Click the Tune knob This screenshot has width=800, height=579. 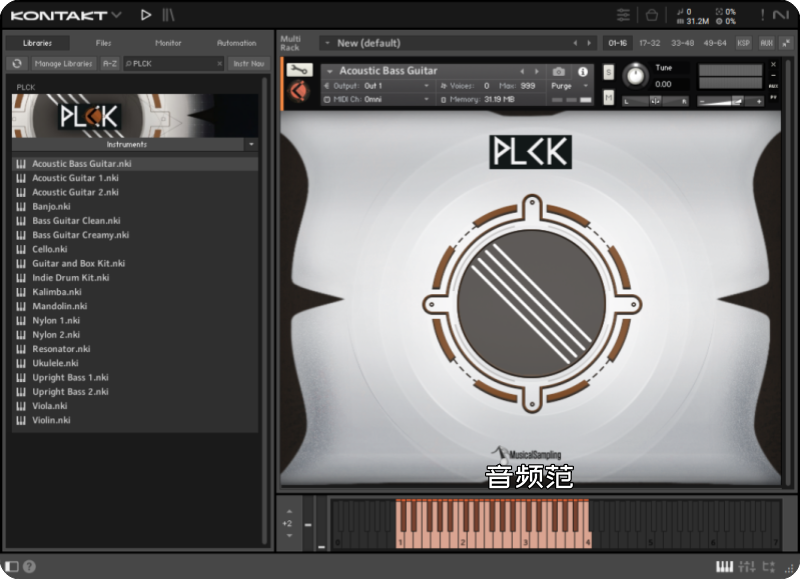[x=635, y=76]
